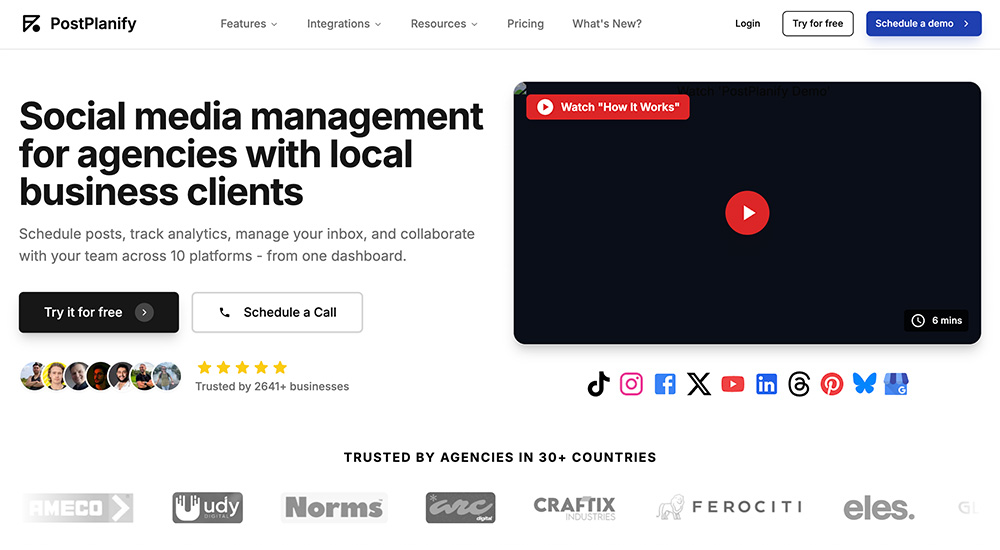This screenshot has width=1000, height=550.
Task: Open the TikTok platform icon
Action: click(x=598, y=384)
